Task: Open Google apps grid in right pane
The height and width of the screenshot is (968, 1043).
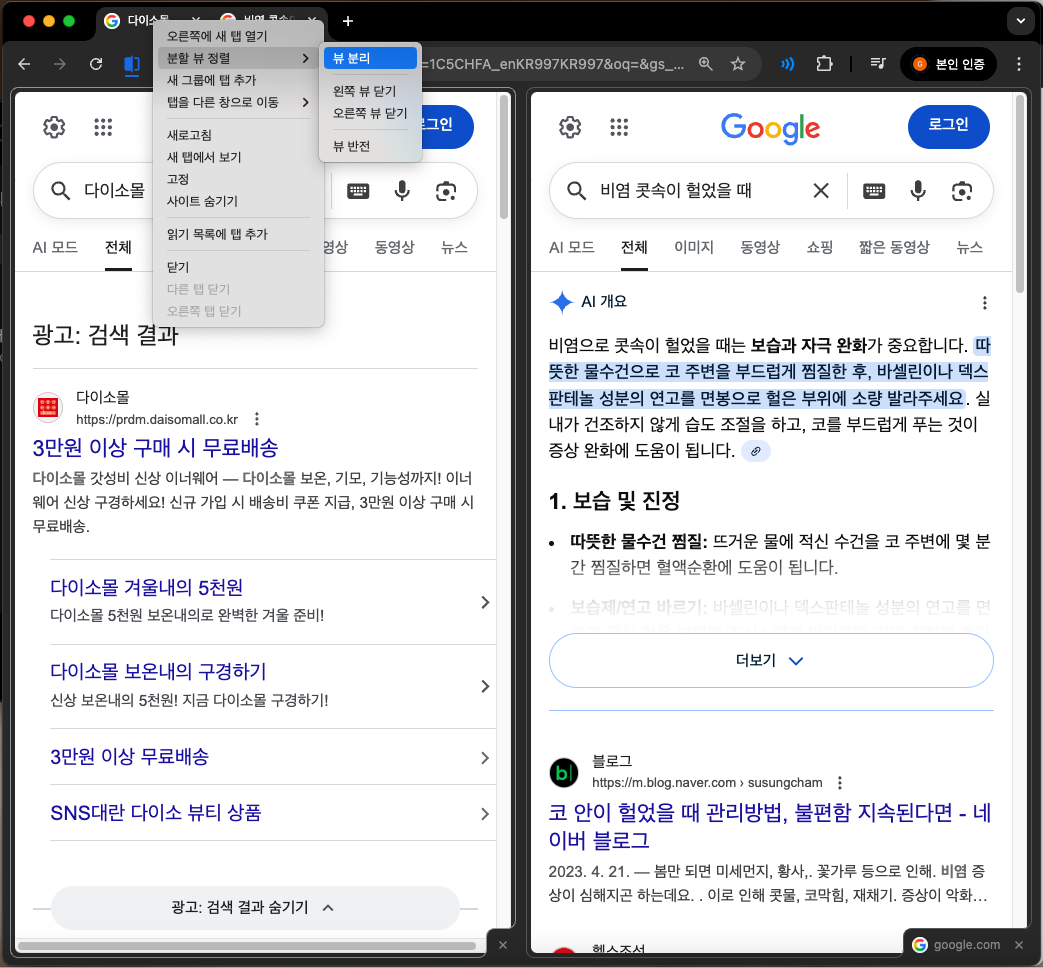Action: 619,127
